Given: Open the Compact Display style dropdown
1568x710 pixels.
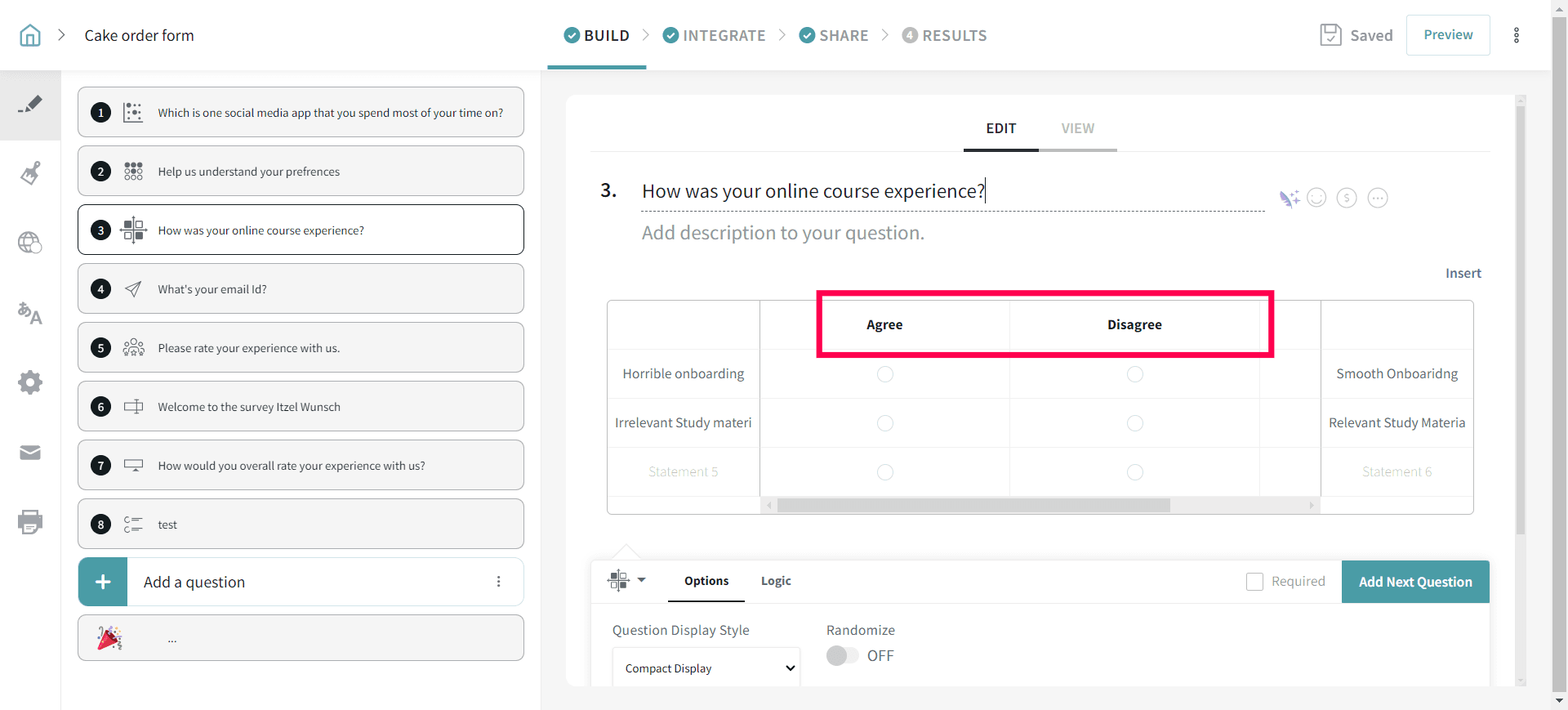Looking at the screenshot, I should coord(706,668).
